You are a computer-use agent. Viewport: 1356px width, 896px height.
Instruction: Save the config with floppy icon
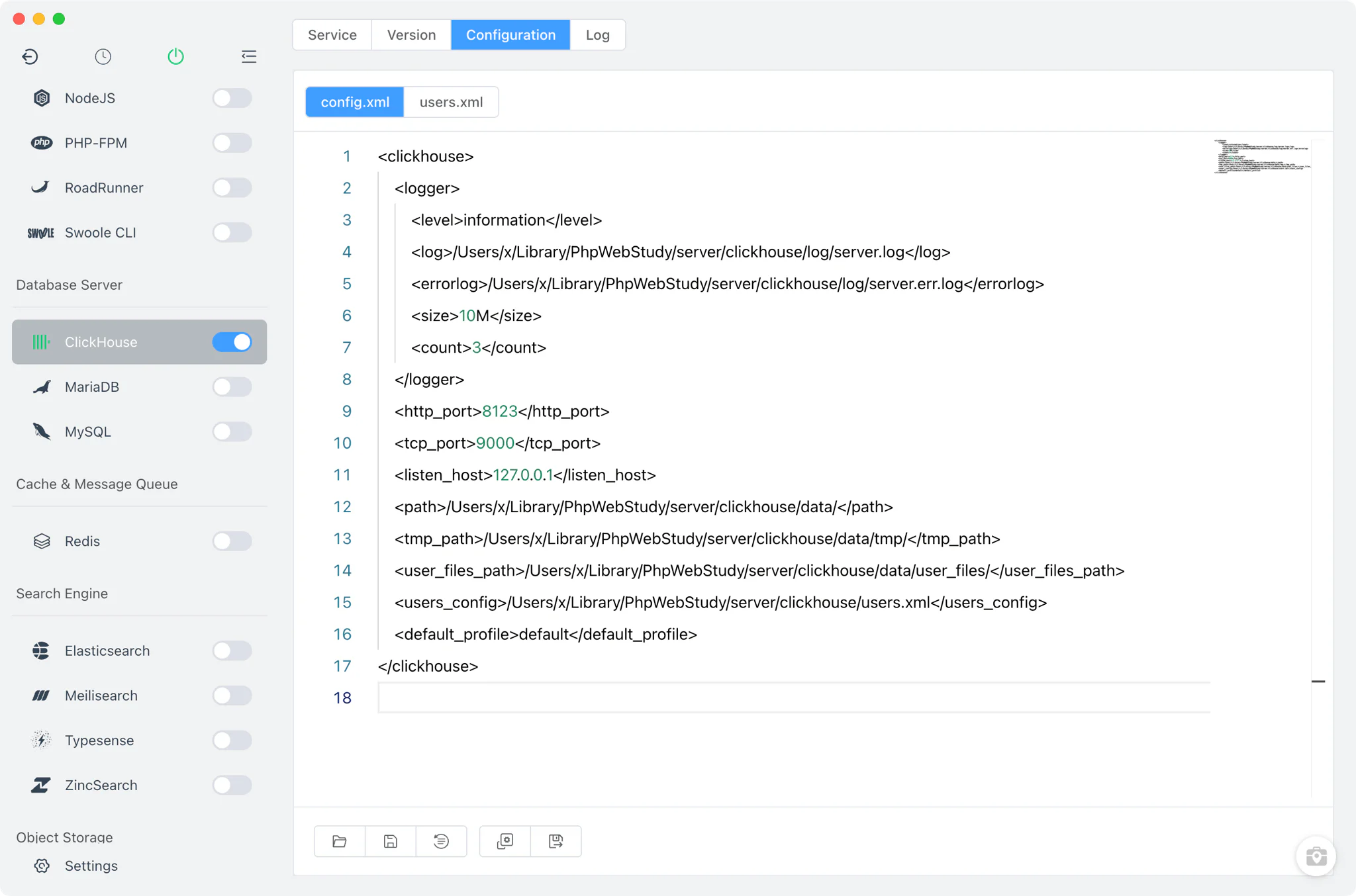click(x=391, y=841)
